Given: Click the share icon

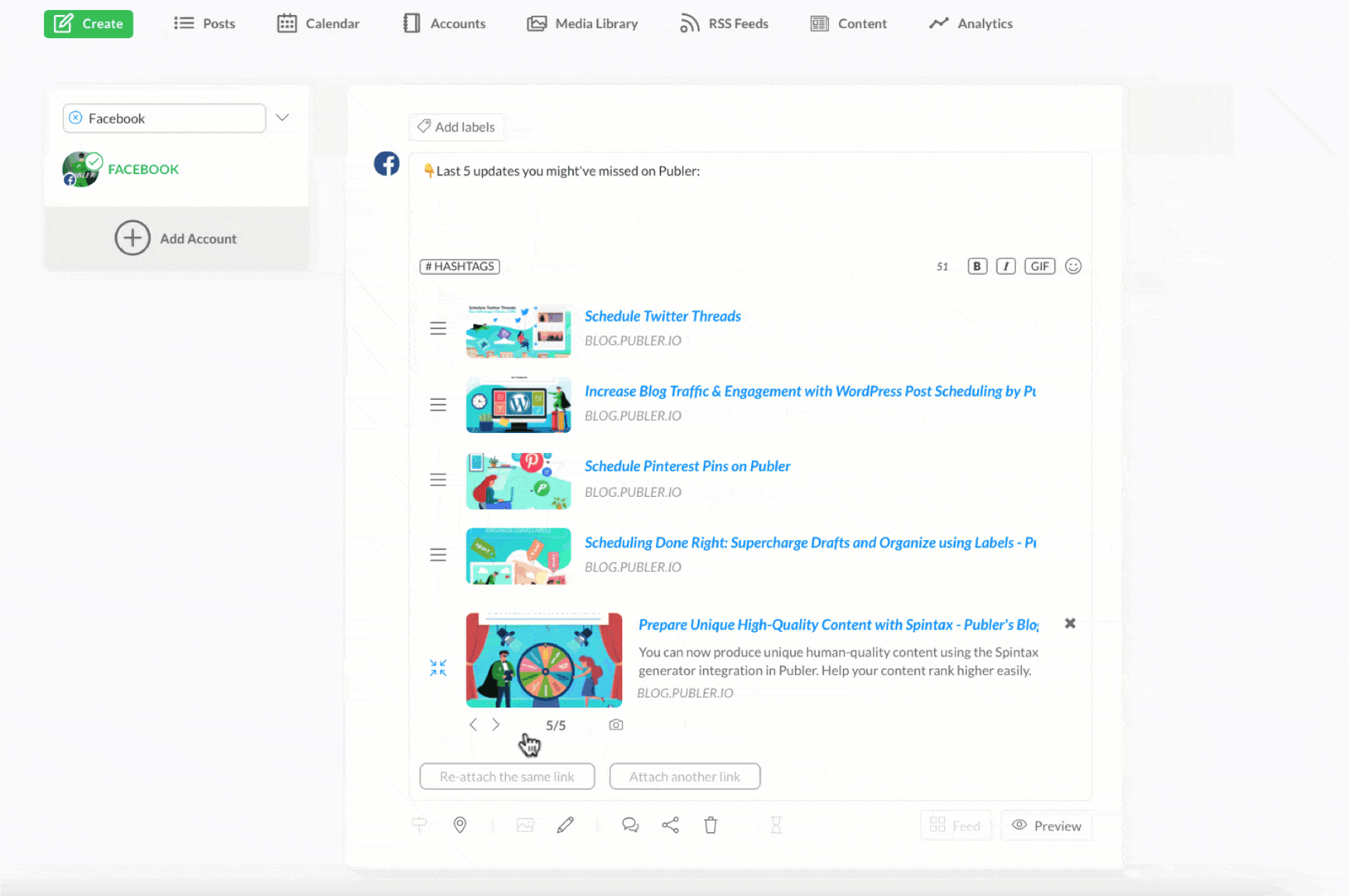Looking at the screenshot, I should point(671,825).
